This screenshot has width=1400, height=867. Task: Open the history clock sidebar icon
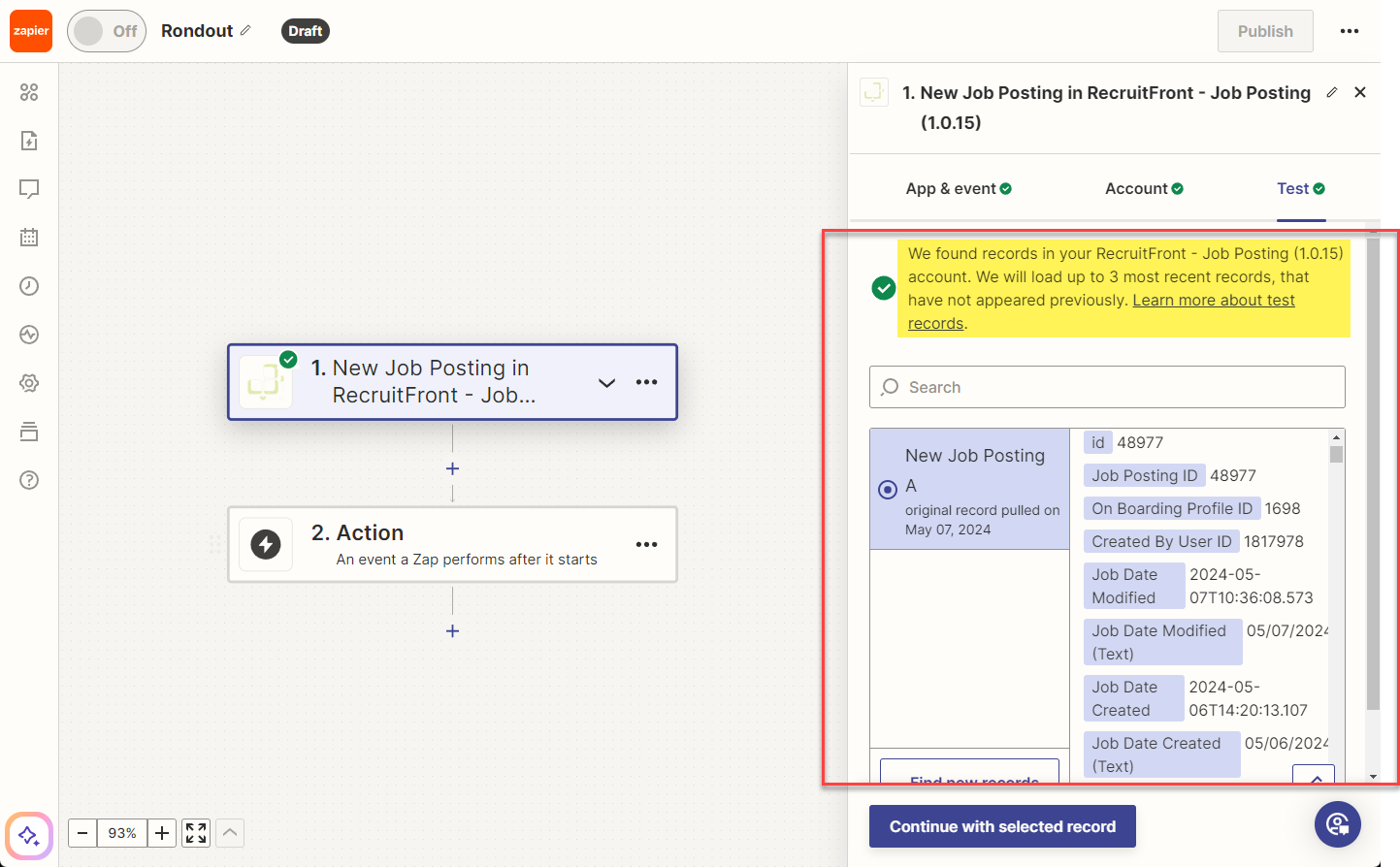click(29, 286)
